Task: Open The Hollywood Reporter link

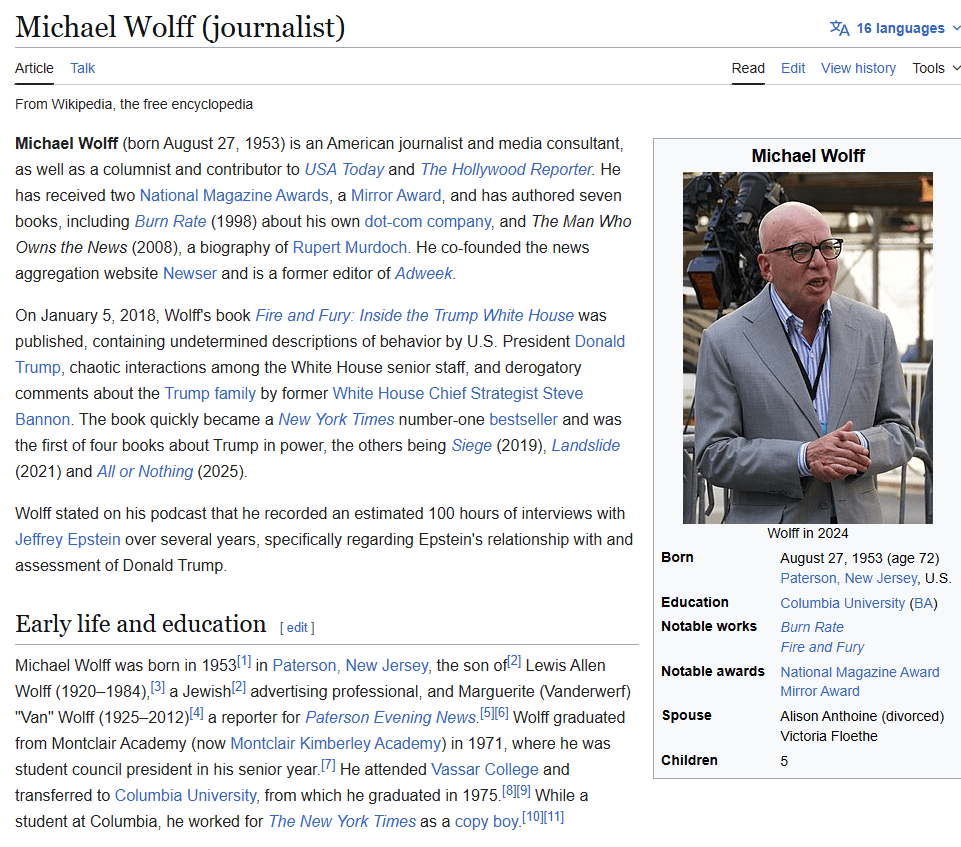Action: (506, 169)
